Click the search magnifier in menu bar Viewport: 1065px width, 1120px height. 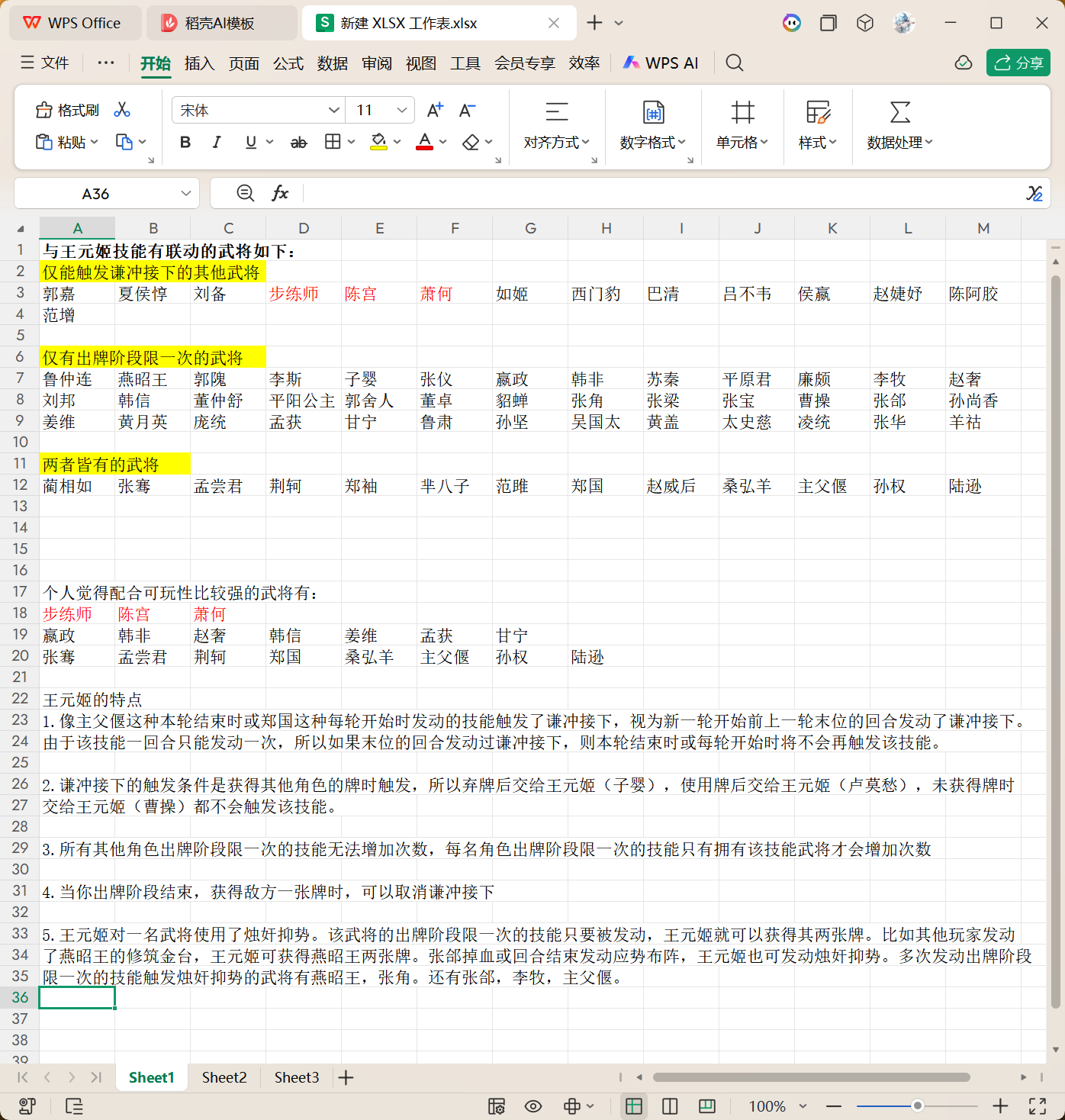point(734,63)
